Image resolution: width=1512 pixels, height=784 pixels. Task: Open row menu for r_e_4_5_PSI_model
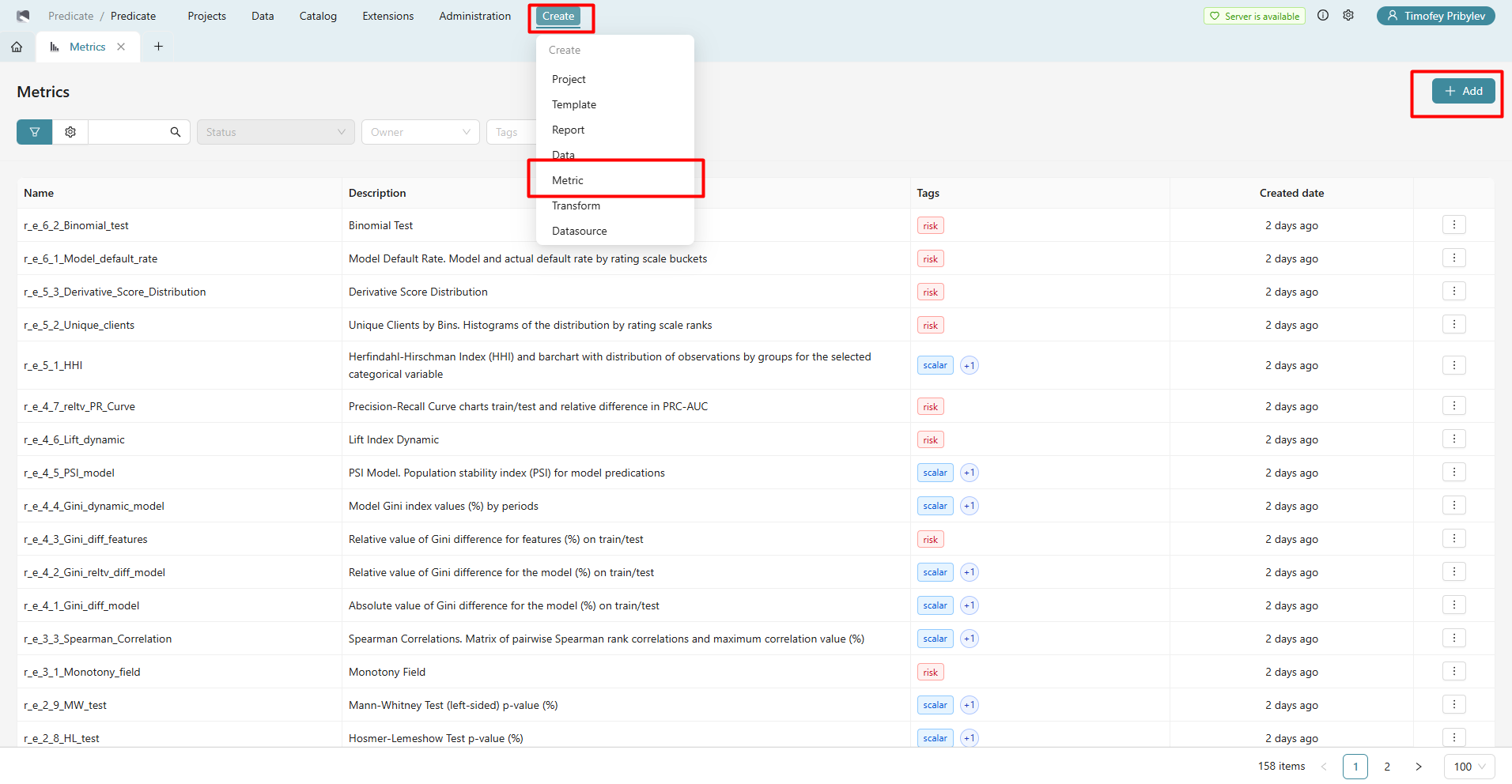click(1453, 473)
